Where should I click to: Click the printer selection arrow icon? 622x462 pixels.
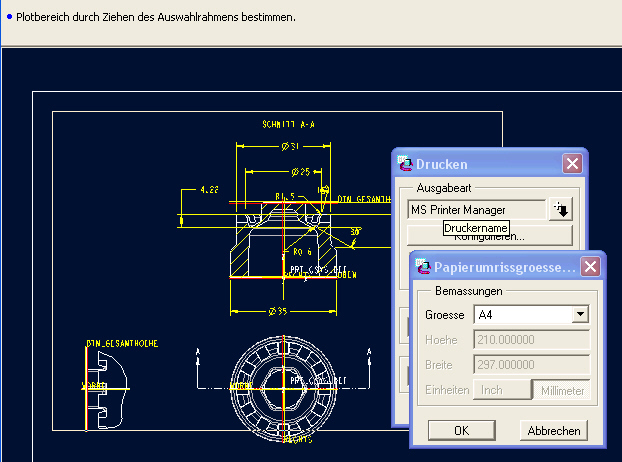click(561, 210)
